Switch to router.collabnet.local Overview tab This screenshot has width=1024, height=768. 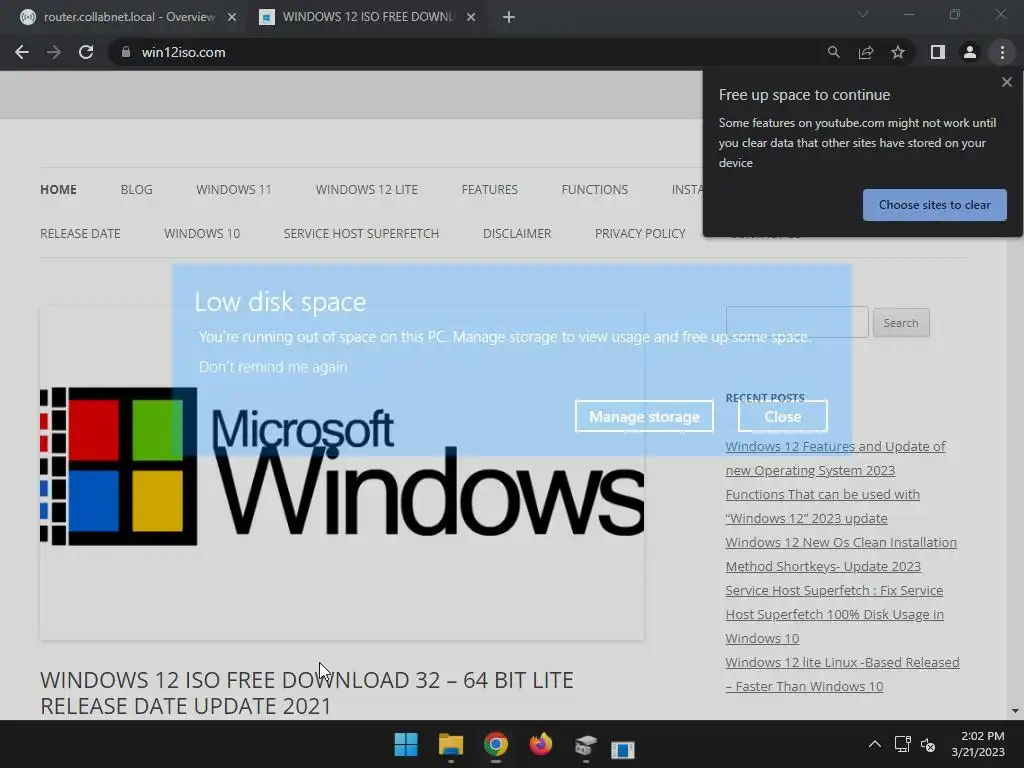(128, 17)
